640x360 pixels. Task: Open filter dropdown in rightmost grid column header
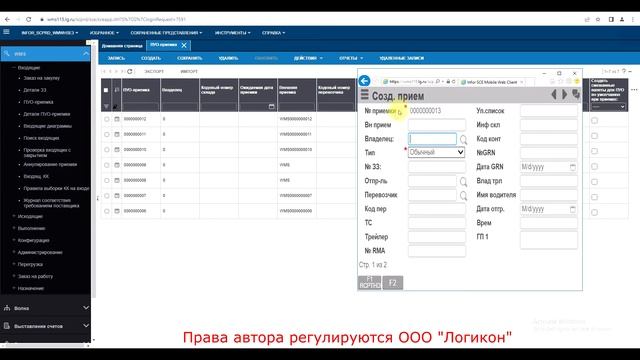click(608, 107)
